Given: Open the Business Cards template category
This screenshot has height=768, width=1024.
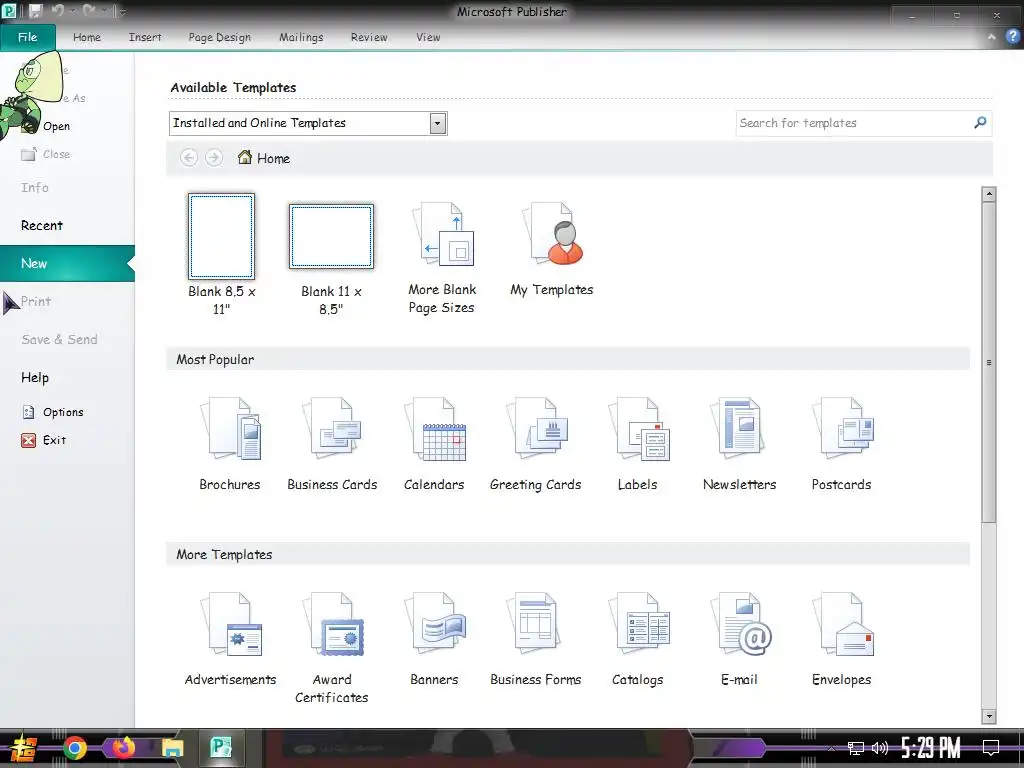Looking at the screenshot, I should point(332,444).
